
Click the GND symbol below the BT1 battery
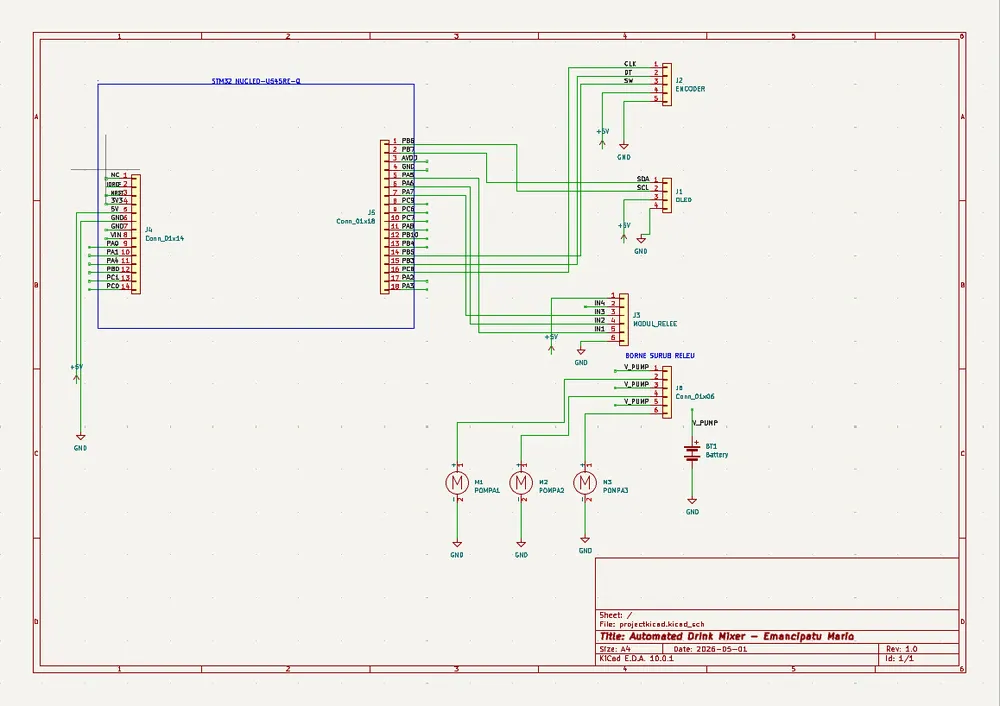pyautogui.click(x=692, y=506)
